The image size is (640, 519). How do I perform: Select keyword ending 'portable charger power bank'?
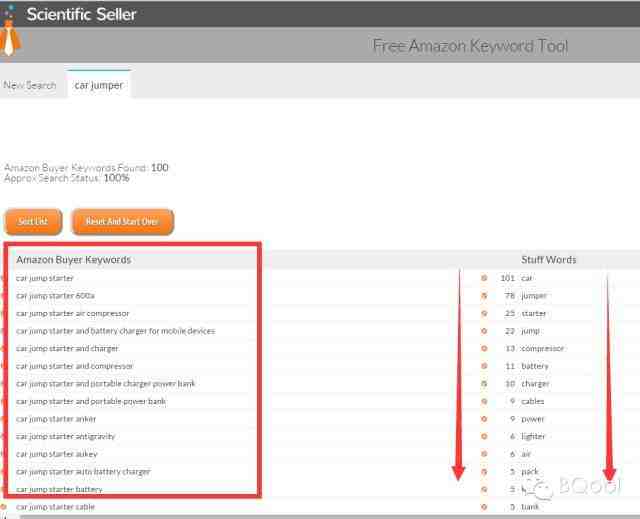(x=106, y=384)
